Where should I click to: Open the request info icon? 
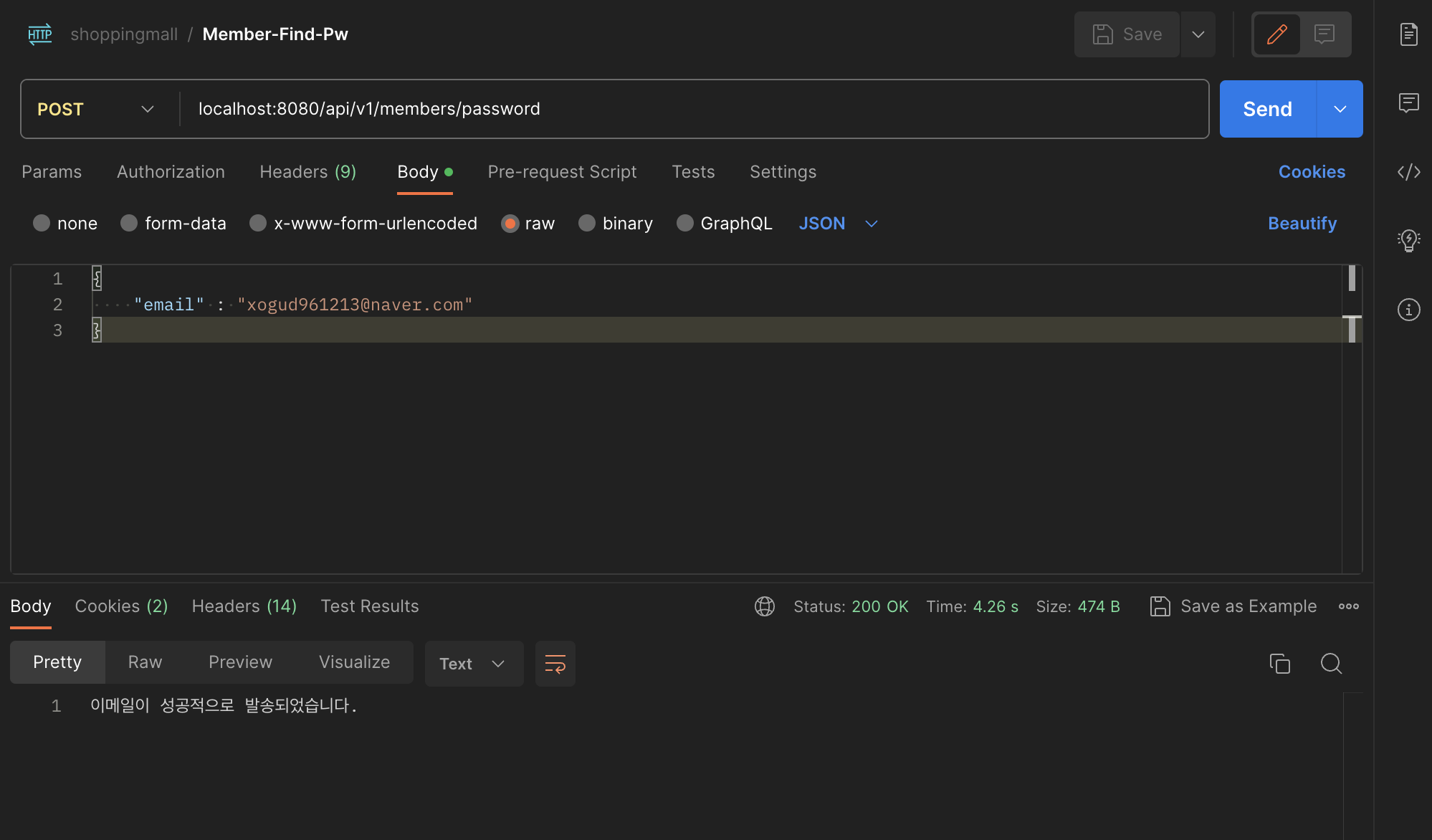[1408, 310]
